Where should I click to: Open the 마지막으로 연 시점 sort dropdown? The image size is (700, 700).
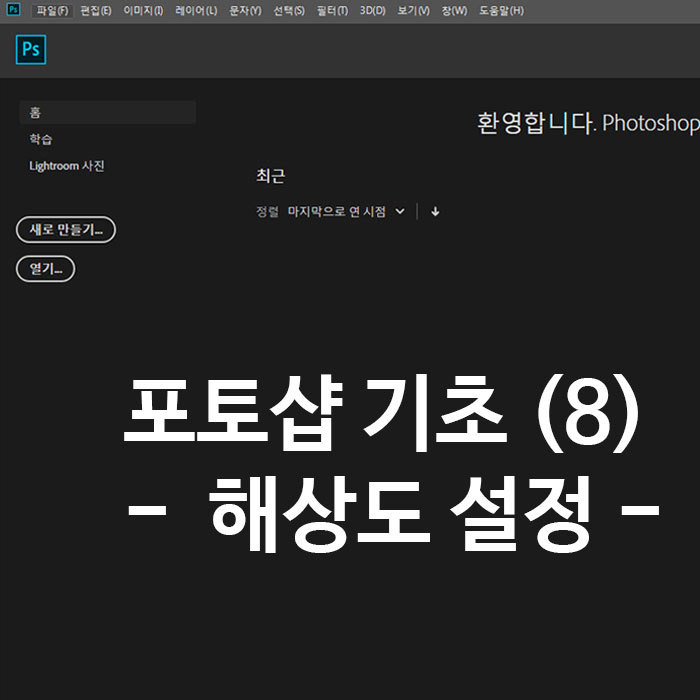[346, 212]
